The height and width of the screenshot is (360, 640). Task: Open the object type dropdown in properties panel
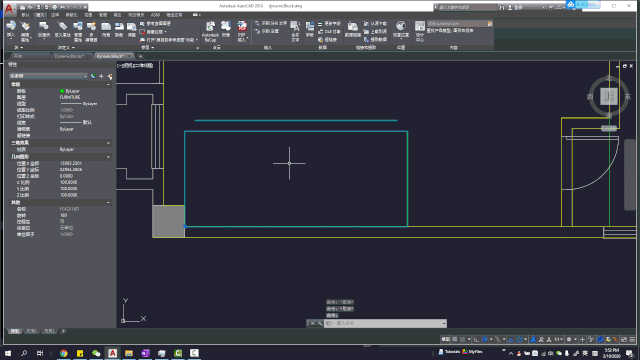pyautogui.click(x=48, y=76)
